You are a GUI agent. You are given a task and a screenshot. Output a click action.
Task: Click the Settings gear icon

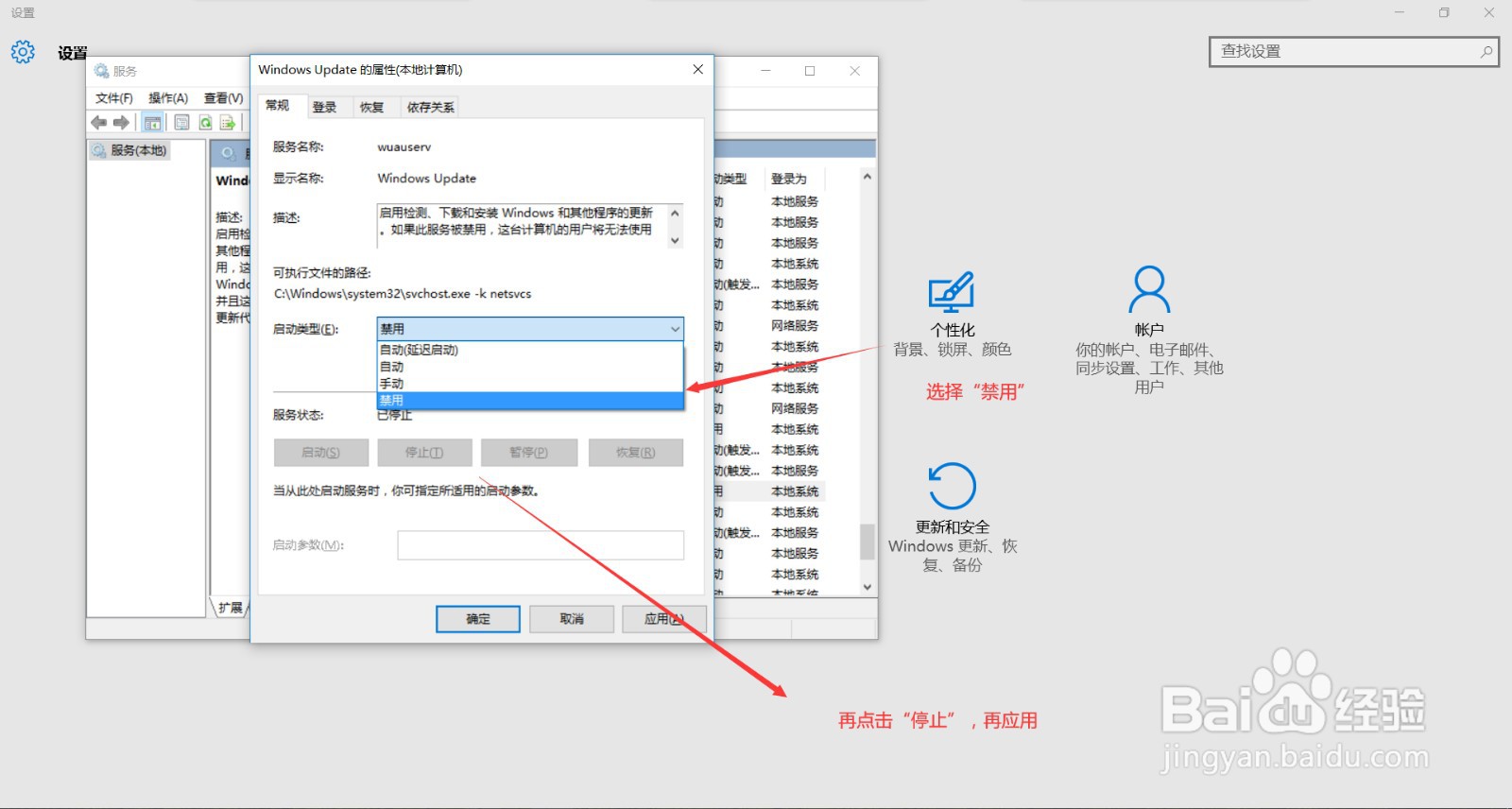coord(23,52)
